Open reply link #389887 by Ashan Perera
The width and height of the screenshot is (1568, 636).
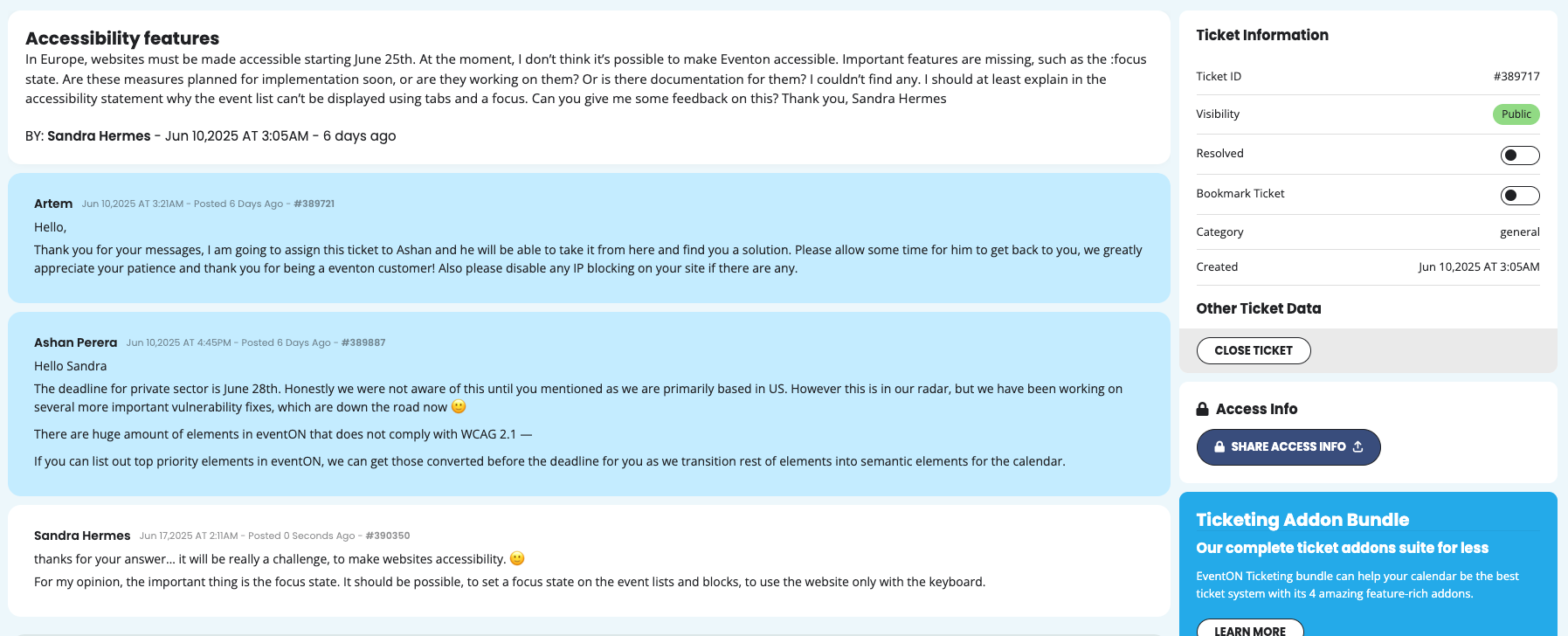tap(363, 342)
